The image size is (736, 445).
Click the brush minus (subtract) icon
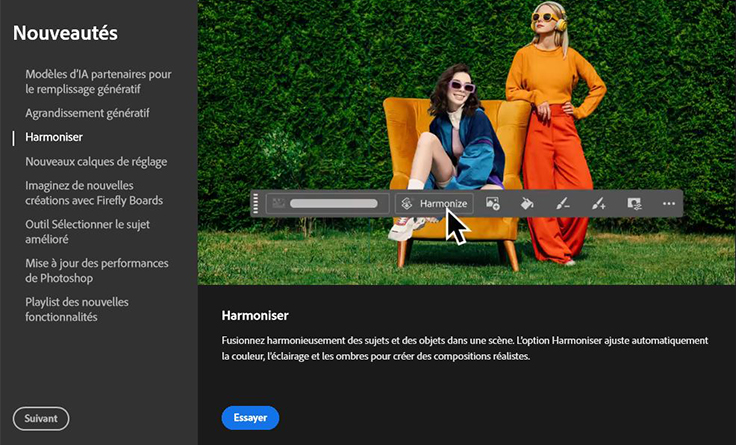point(563,203)
